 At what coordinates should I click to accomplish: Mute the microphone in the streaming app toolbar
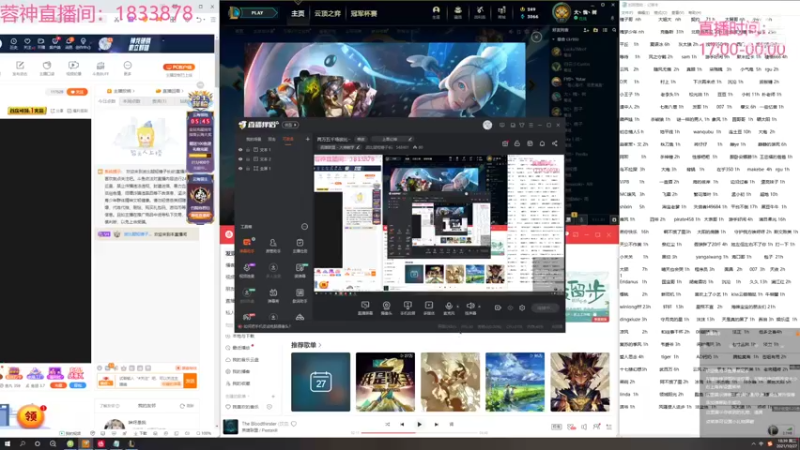448,306
